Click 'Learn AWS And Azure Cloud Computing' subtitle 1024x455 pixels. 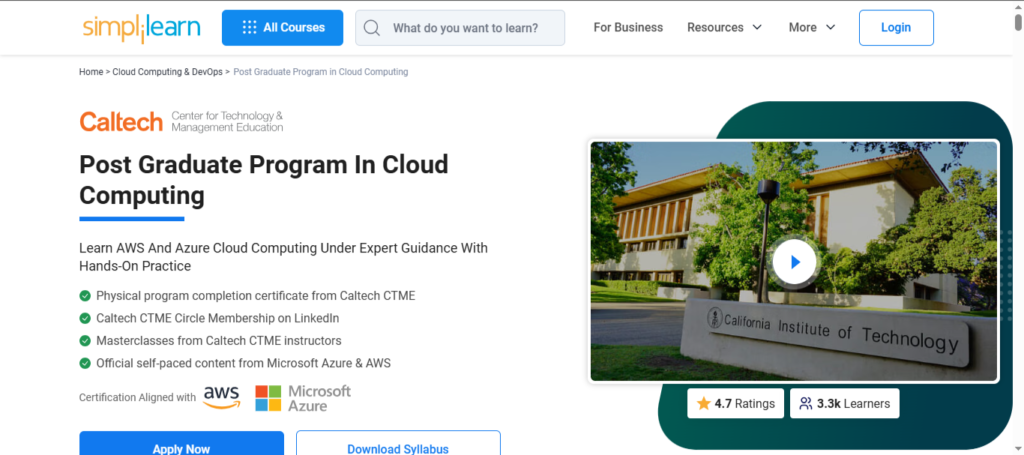pyautogui.click(x=283, y=257)
